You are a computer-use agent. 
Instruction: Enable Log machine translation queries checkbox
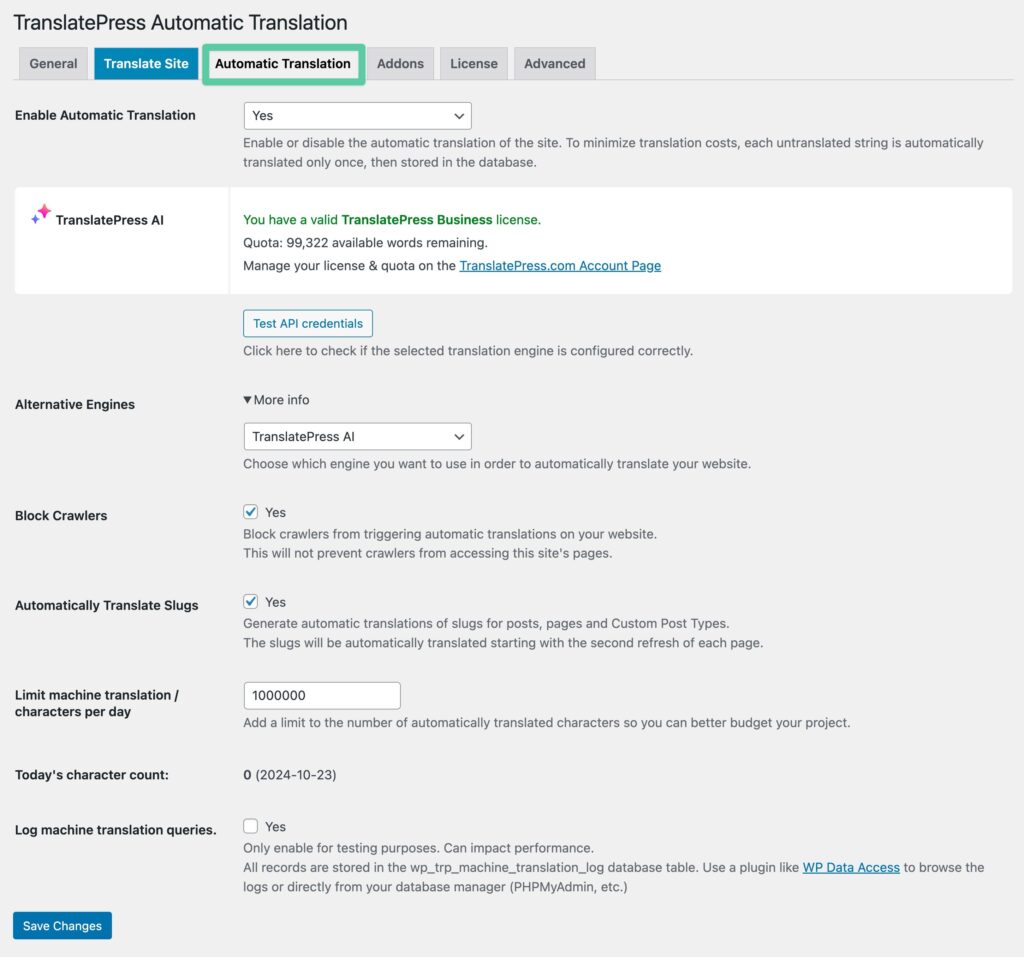[250, 826]
